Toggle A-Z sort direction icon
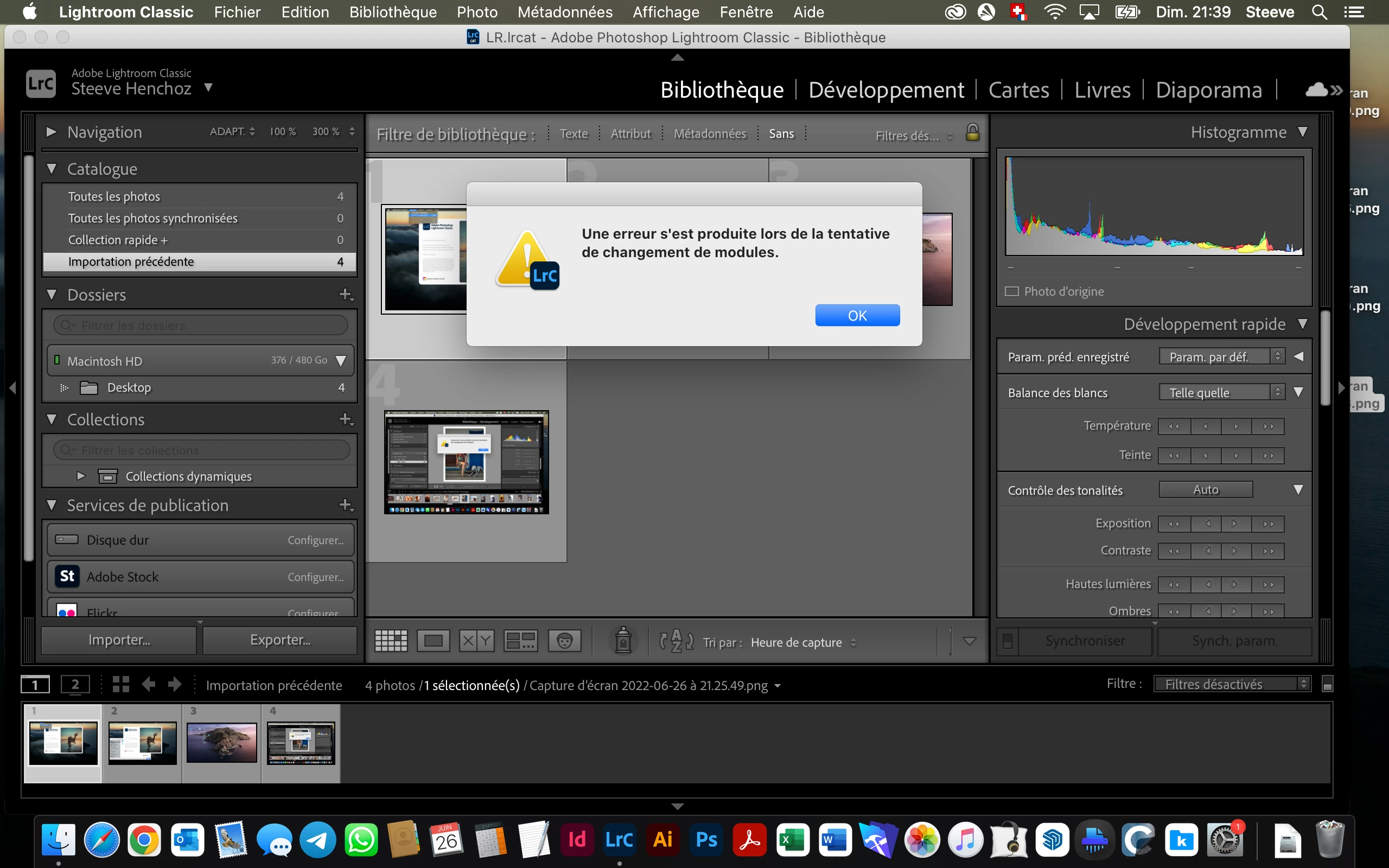The width and height of the screenshot is (1389, 868). coord(676,641)
